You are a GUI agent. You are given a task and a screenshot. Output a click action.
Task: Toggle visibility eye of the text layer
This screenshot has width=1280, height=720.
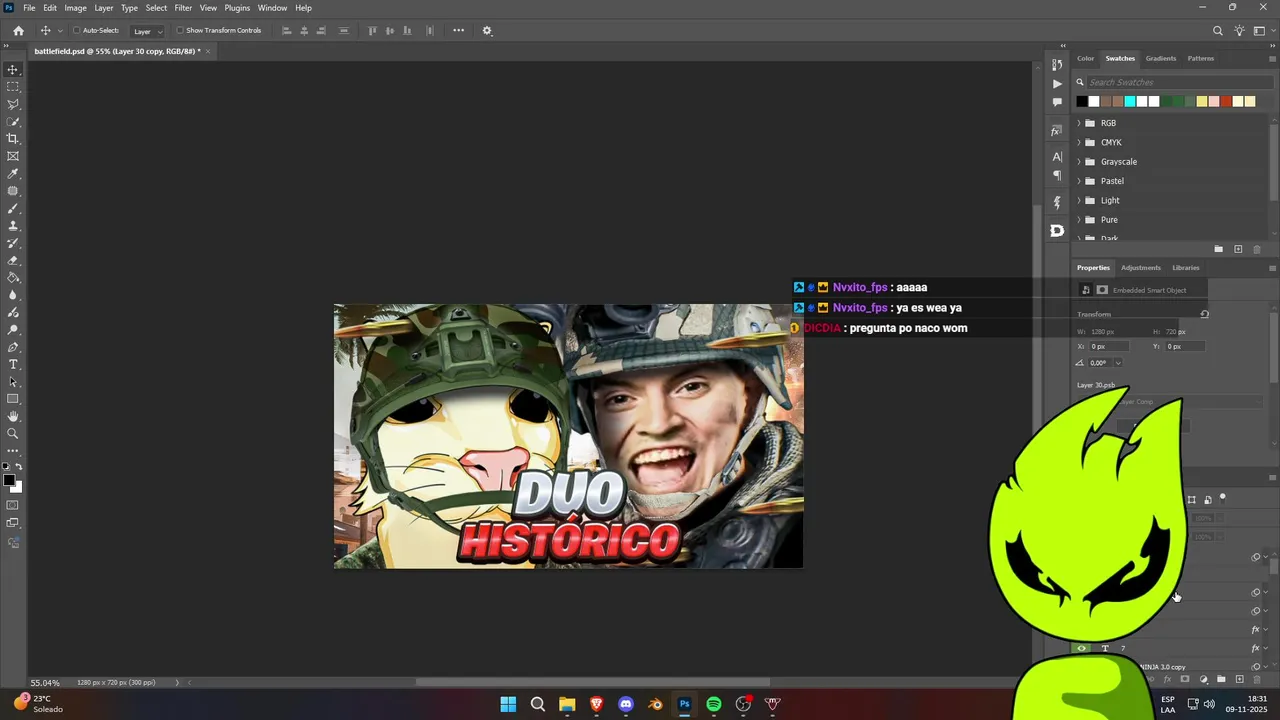click(1081, 648)
